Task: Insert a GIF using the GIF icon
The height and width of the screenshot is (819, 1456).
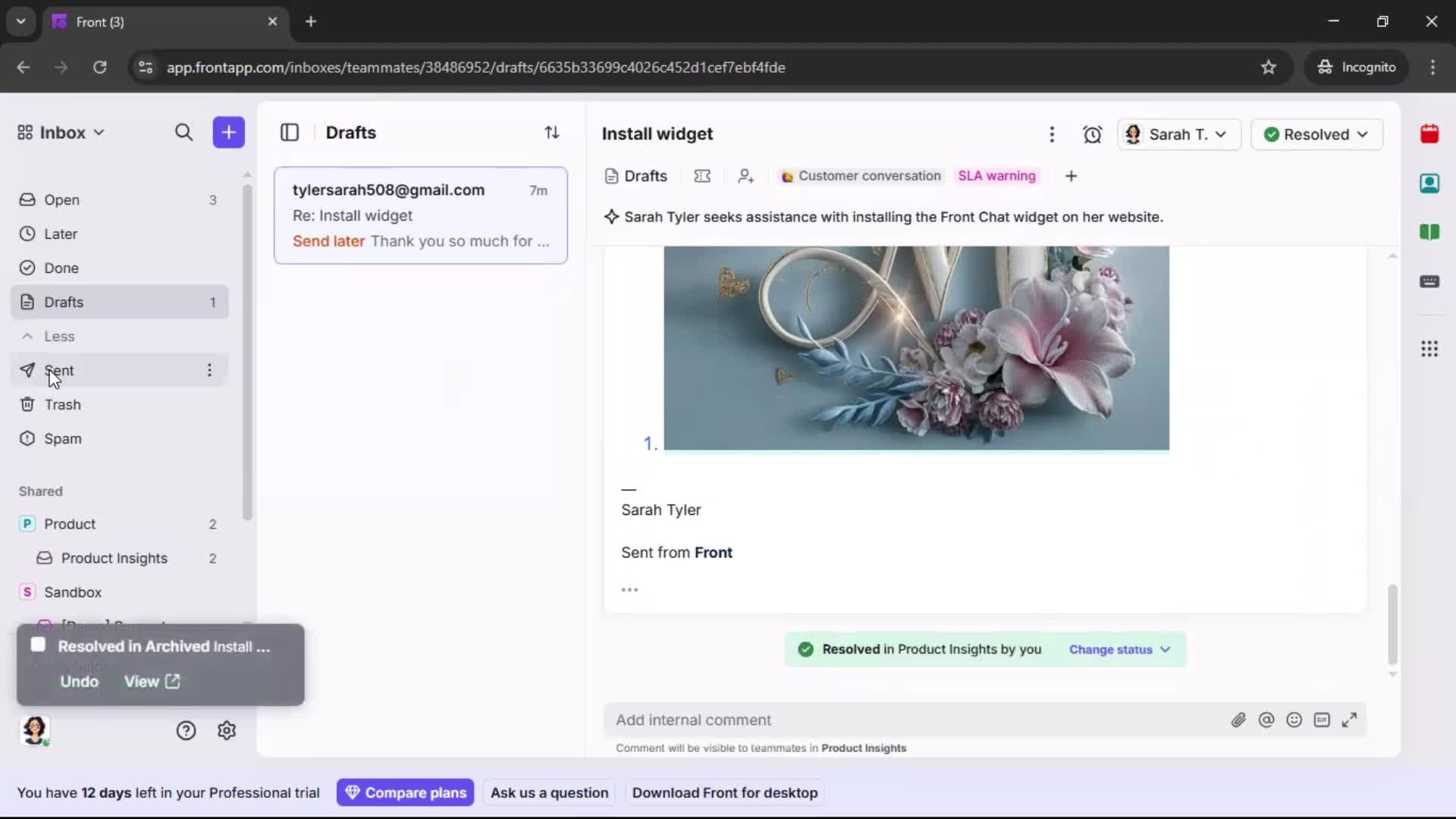Action: (1323, 720)
